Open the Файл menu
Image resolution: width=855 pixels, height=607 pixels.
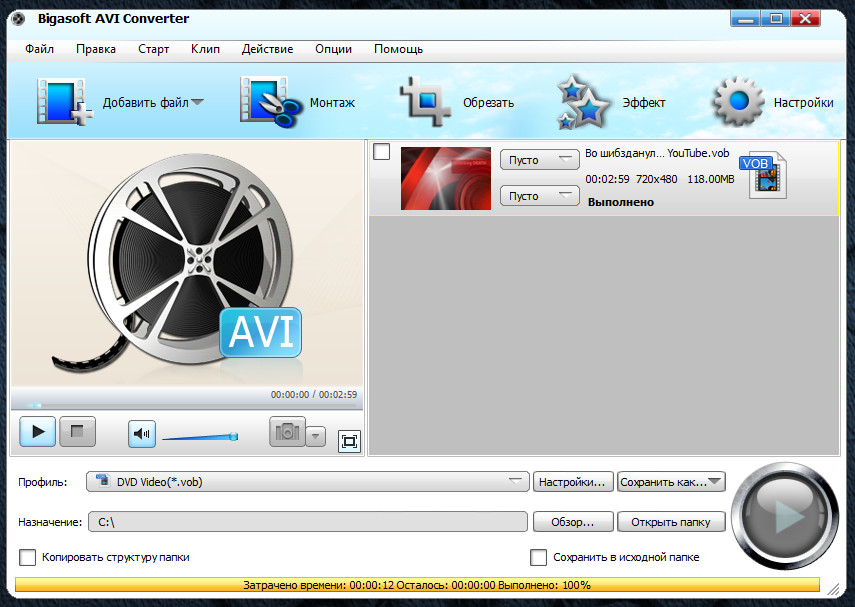tap(39, 49)
